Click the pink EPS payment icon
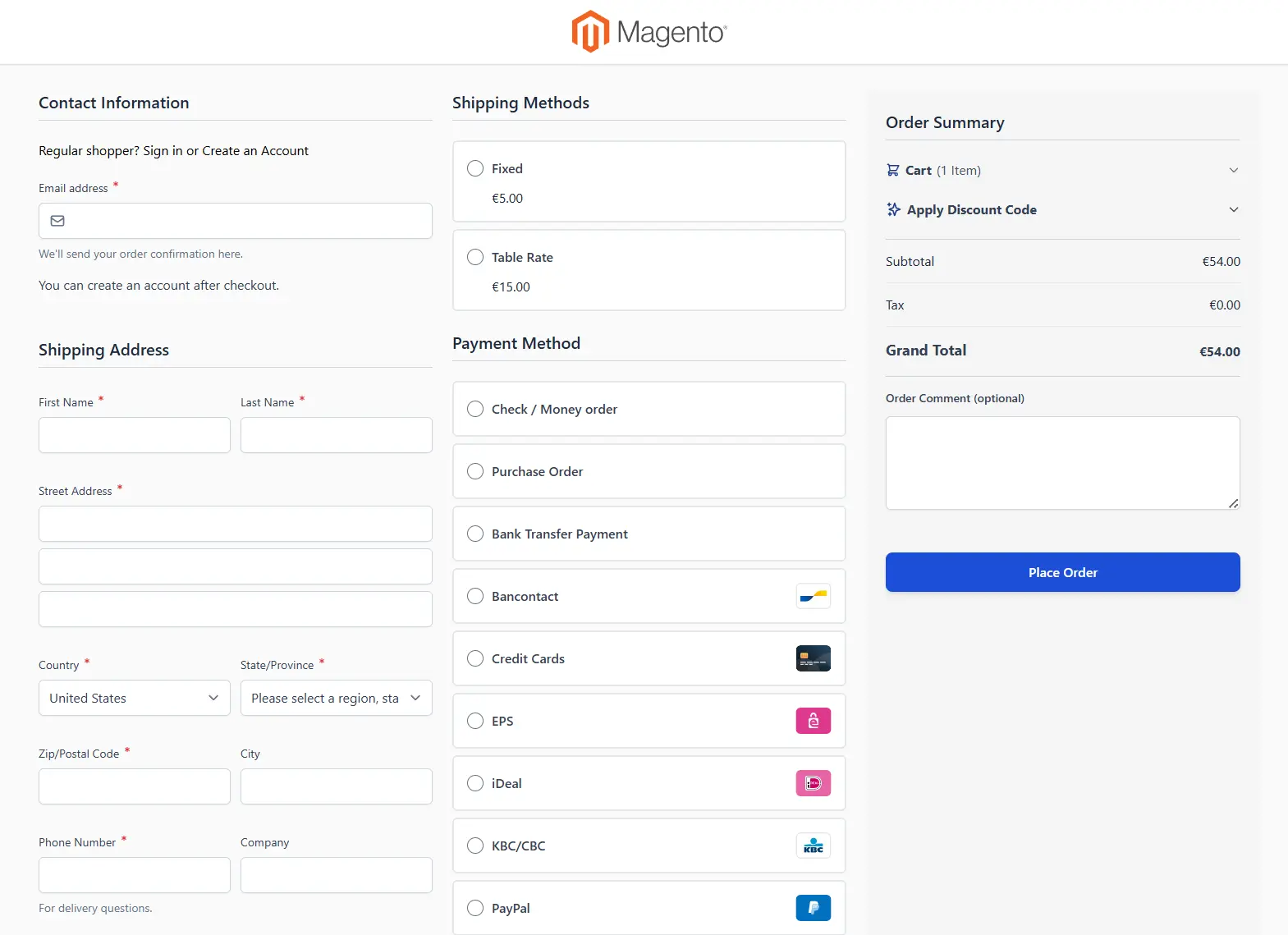The width and height of the screenshot is (1288, 935). coord(813,721)
